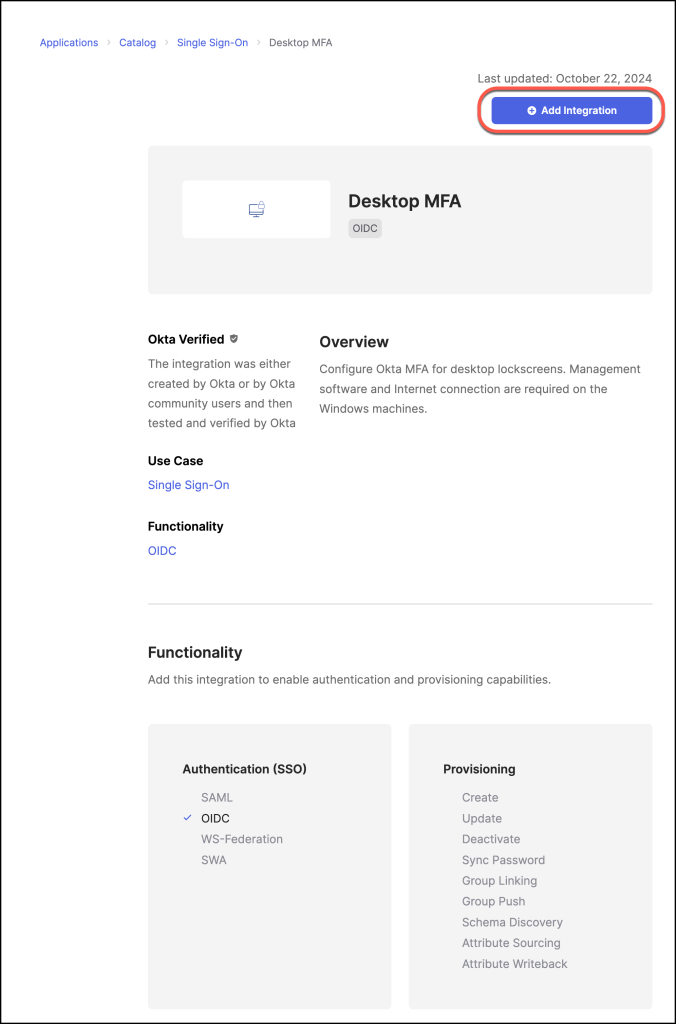Click the OIDC functionality link
The image size is (676, 1024).
162,550
